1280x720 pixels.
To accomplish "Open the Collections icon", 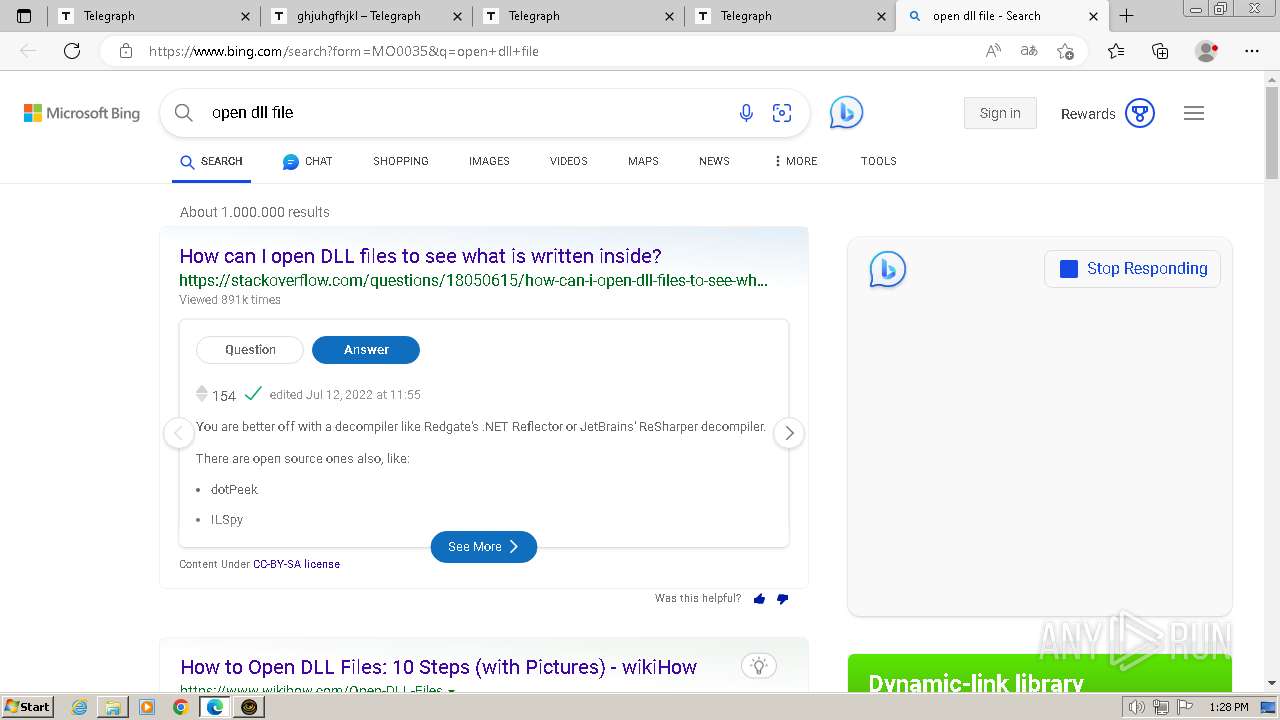I will pos(1160,51).
